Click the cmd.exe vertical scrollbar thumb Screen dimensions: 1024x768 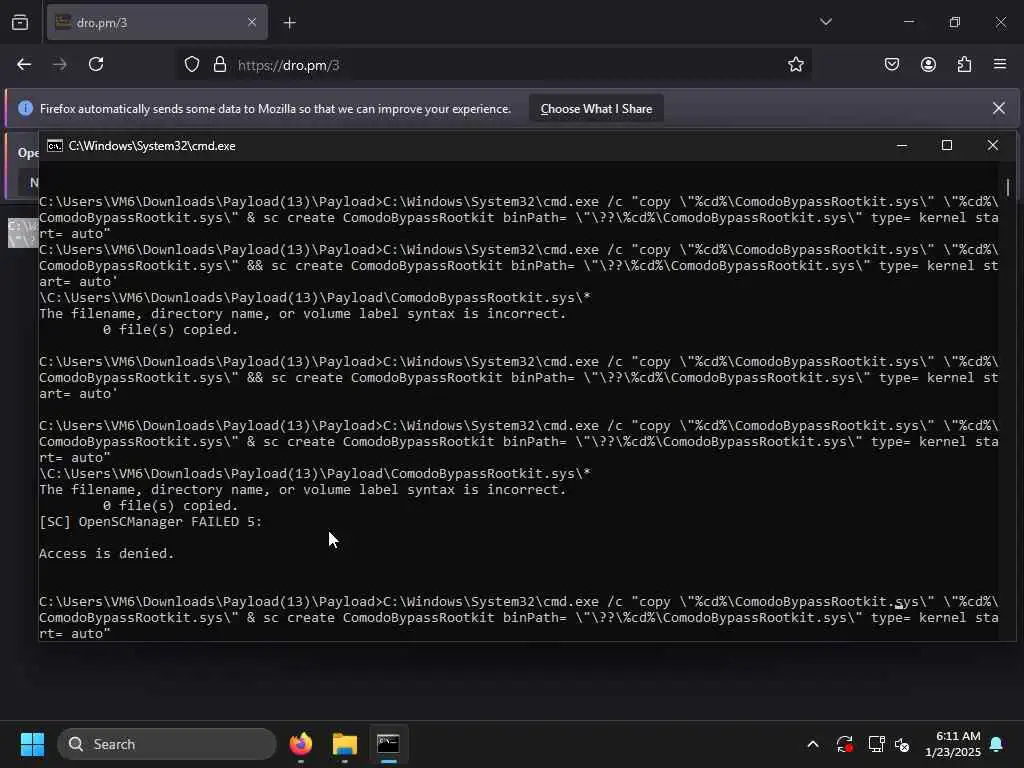1008,187
